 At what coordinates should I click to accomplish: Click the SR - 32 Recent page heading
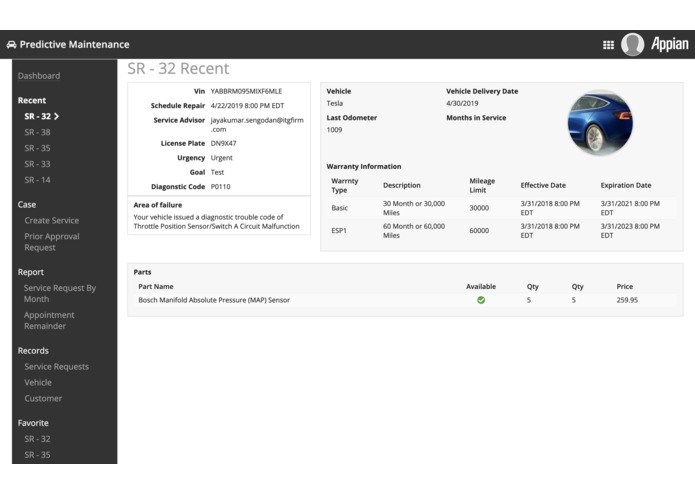coord(178,69)
